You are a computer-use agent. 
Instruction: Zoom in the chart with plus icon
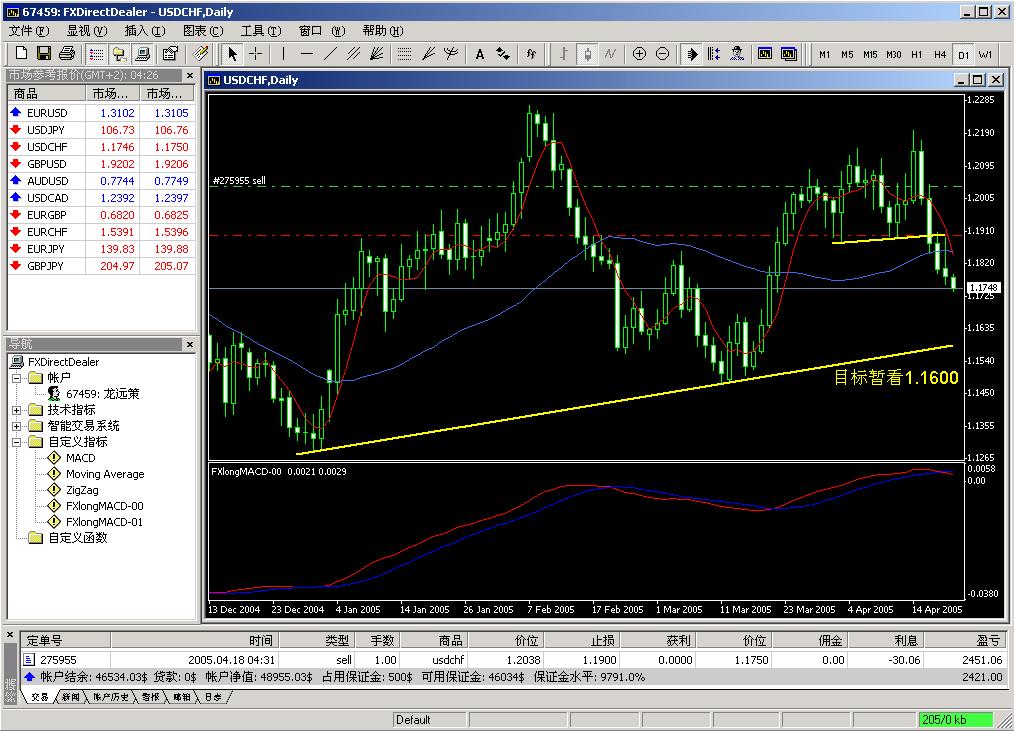click(x=639, y=54)
